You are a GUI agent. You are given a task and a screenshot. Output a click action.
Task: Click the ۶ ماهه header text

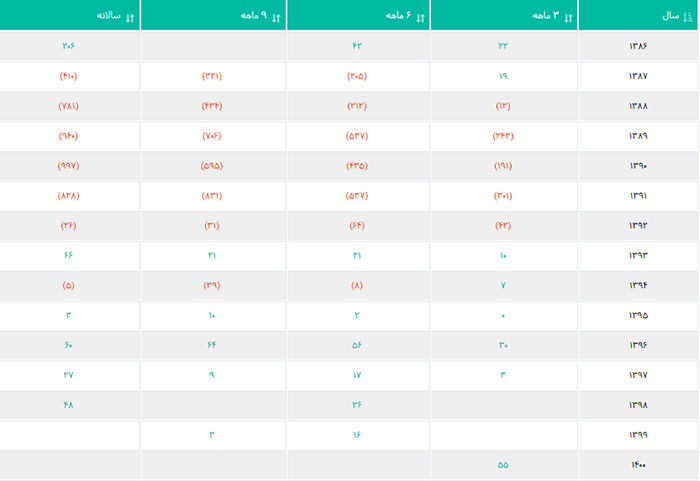point(399,16)
